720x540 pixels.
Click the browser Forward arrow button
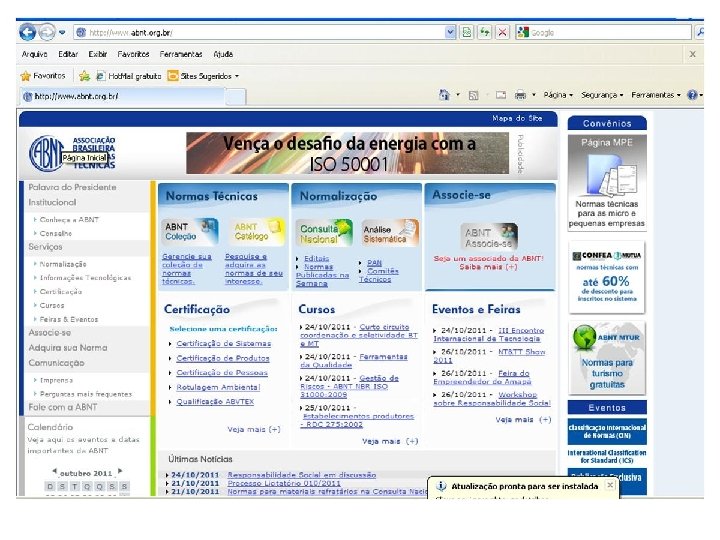coord(46,32)
